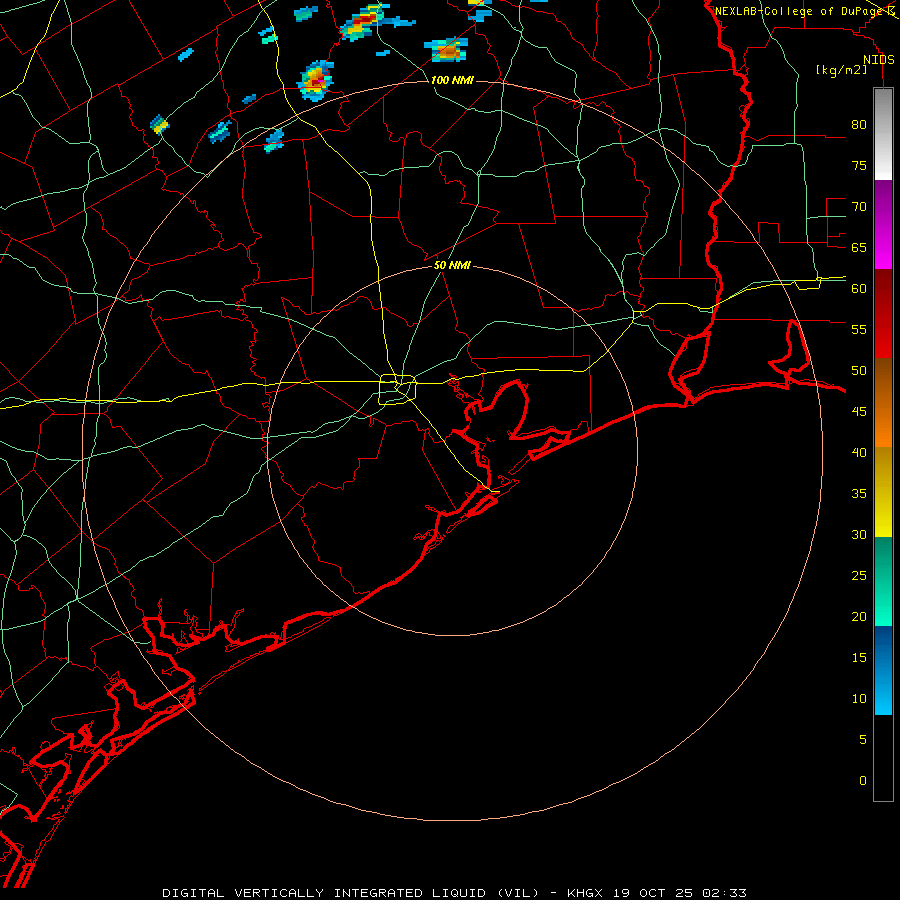Click the 100 NMI range ring label
900x900 pixels.
452,80
